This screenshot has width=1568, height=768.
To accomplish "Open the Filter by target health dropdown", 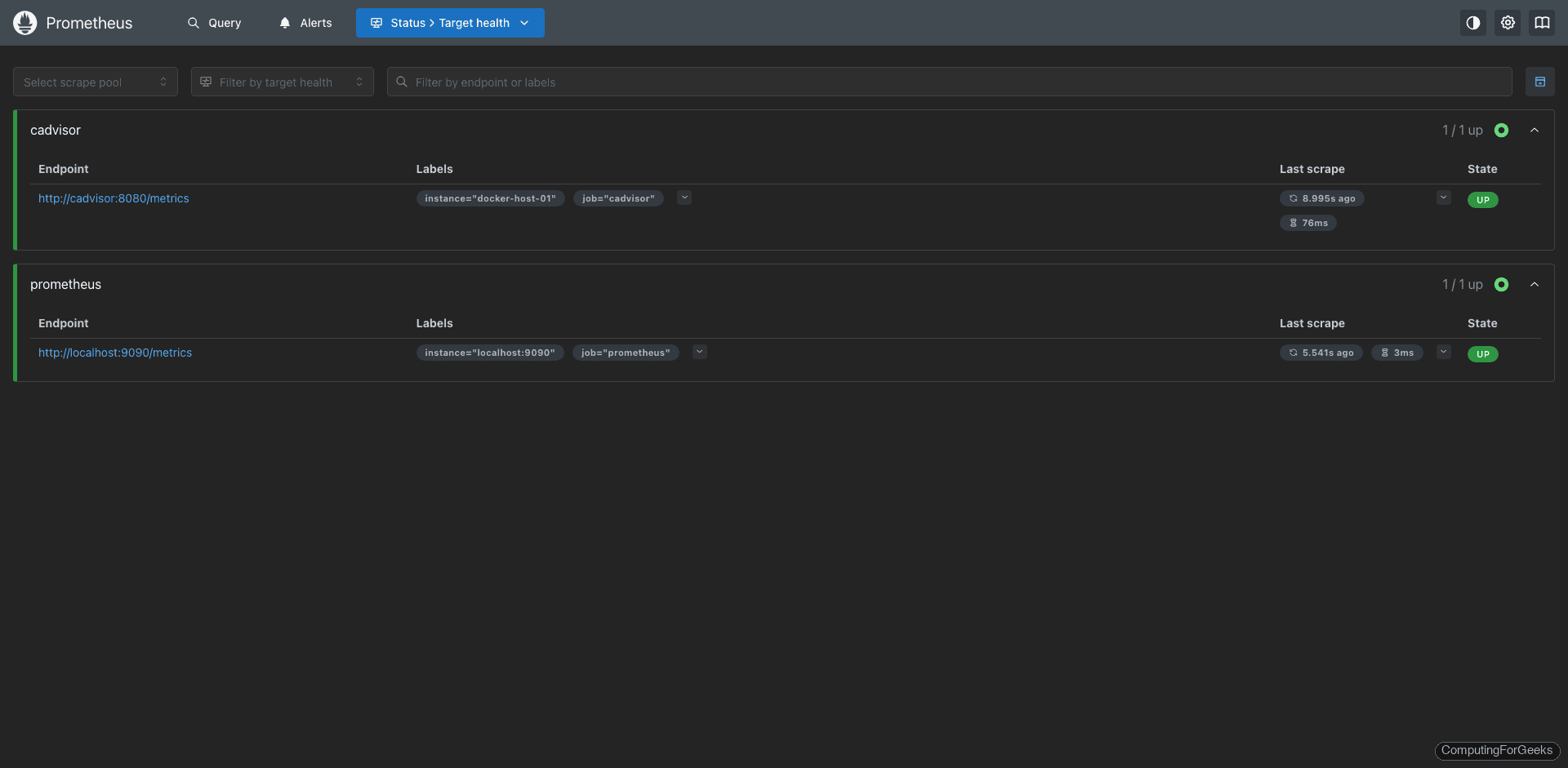I will (x=282, y=82).
